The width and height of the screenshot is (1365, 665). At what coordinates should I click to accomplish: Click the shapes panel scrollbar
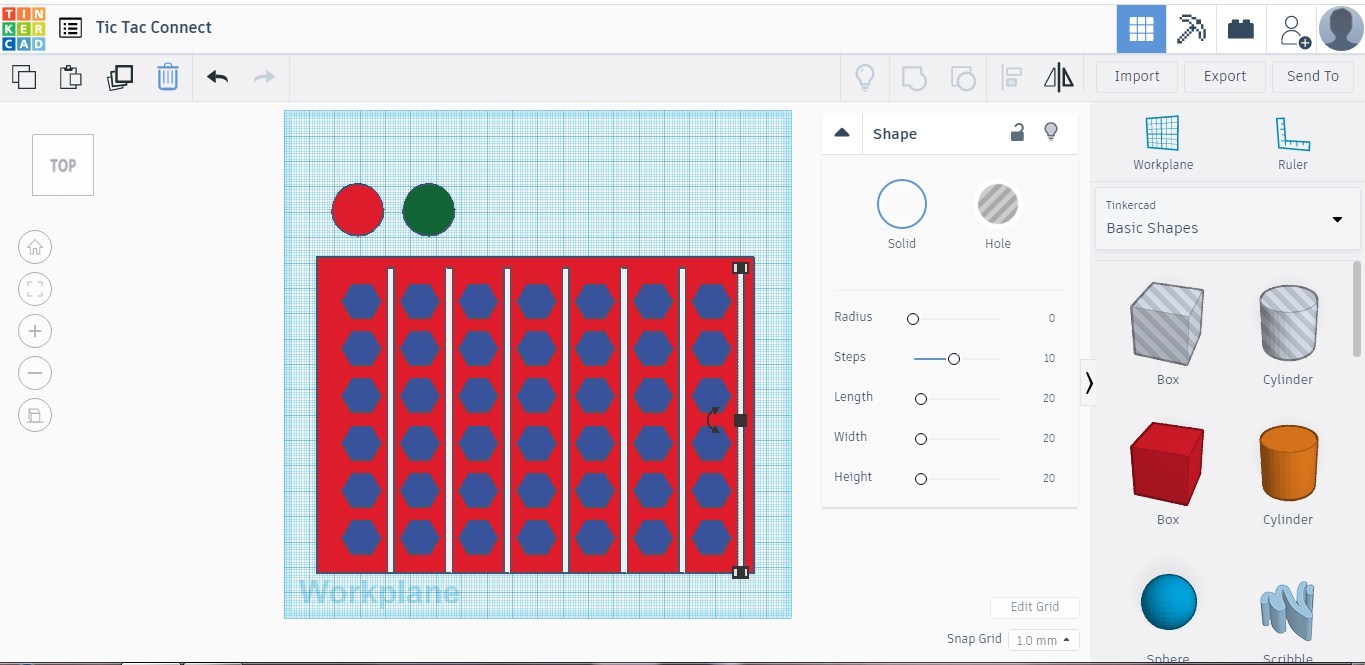pyautogui.click(x=1357, y=308)
